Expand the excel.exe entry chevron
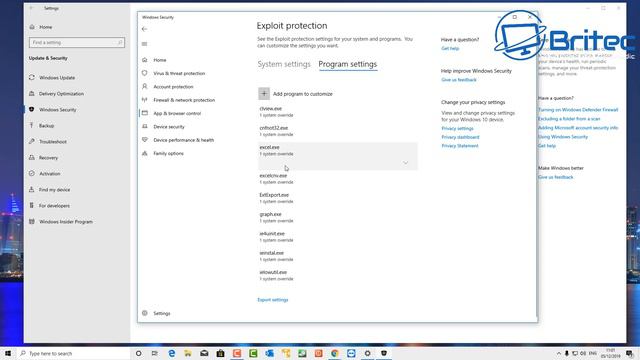This screenshot has height=360, width=640. [x=405, y=162]
